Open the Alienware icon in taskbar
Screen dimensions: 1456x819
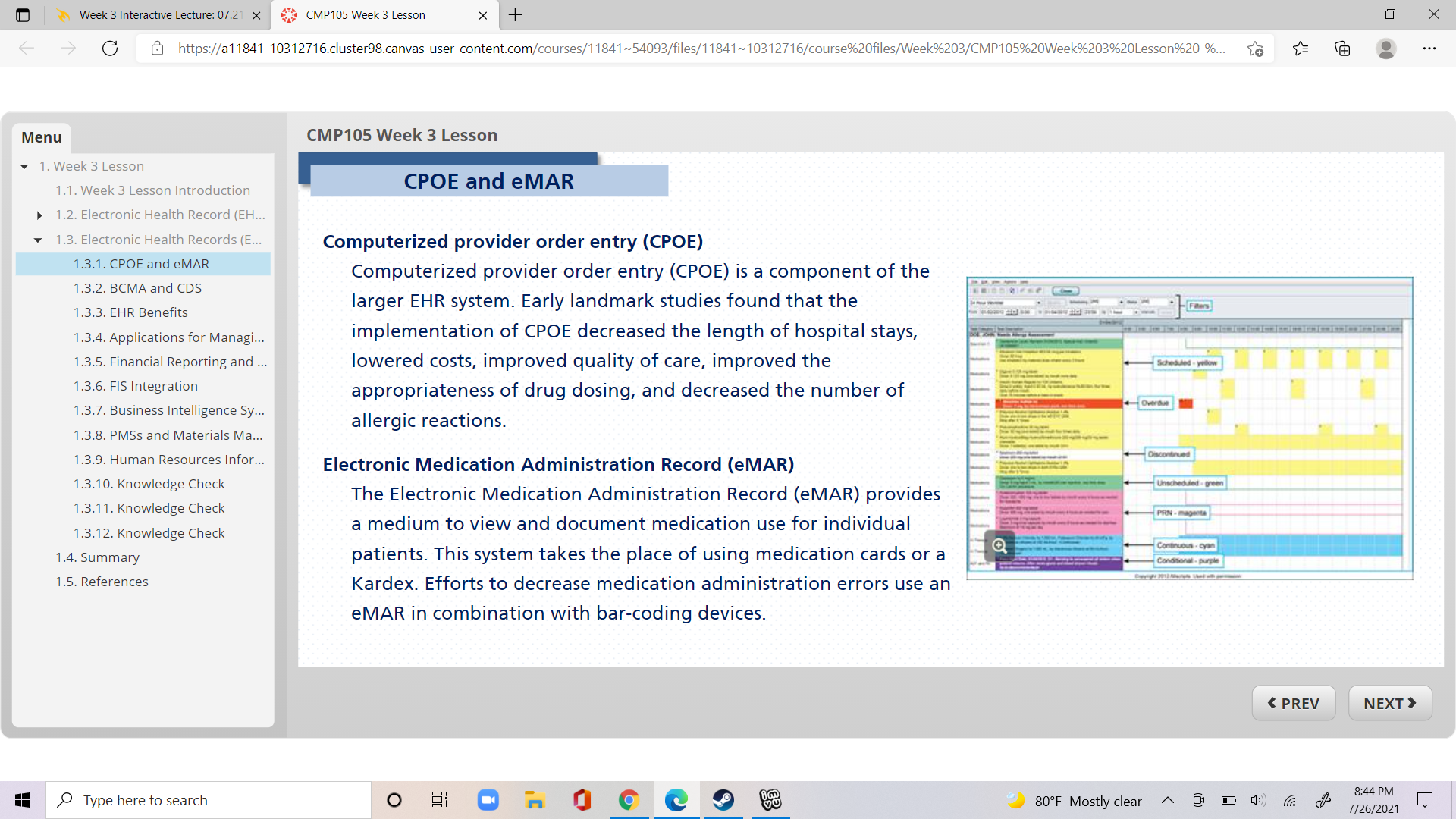pos(770,800)
